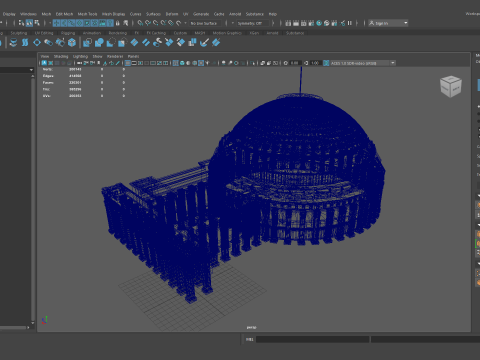The width and height of the screenshot is (480, 360).
Task: Open Hypershade from status line icon
Action: coord(319,23)
